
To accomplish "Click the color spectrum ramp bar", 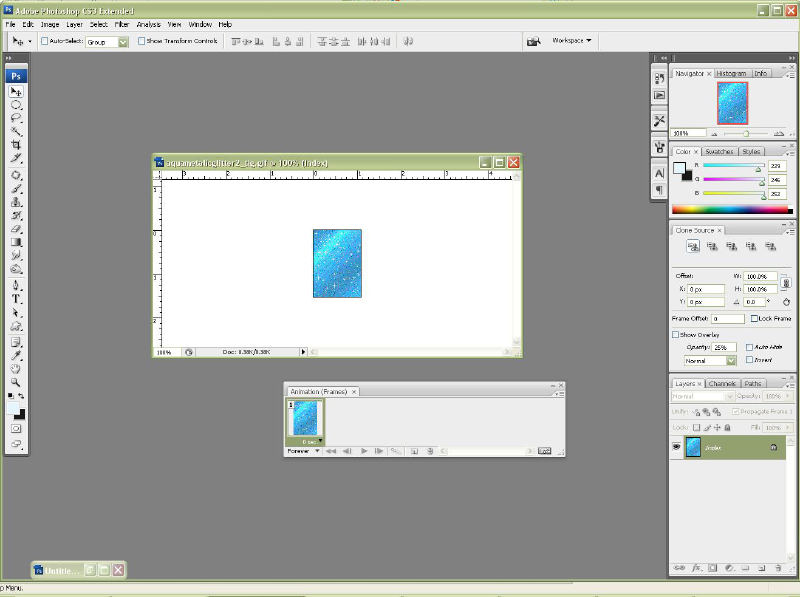I will (730, 210).
